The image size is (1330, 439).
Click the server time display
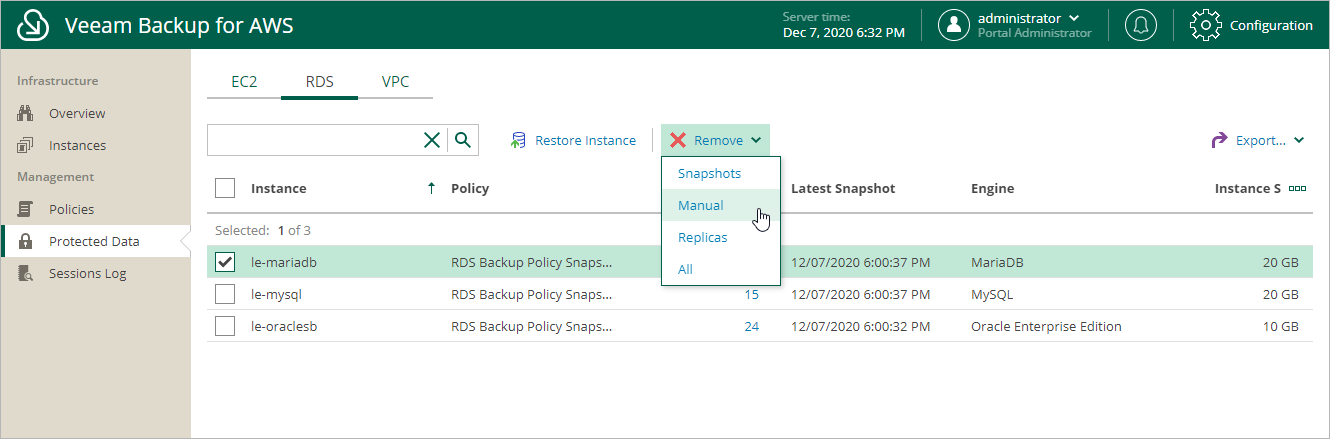(x=843, y=25)
